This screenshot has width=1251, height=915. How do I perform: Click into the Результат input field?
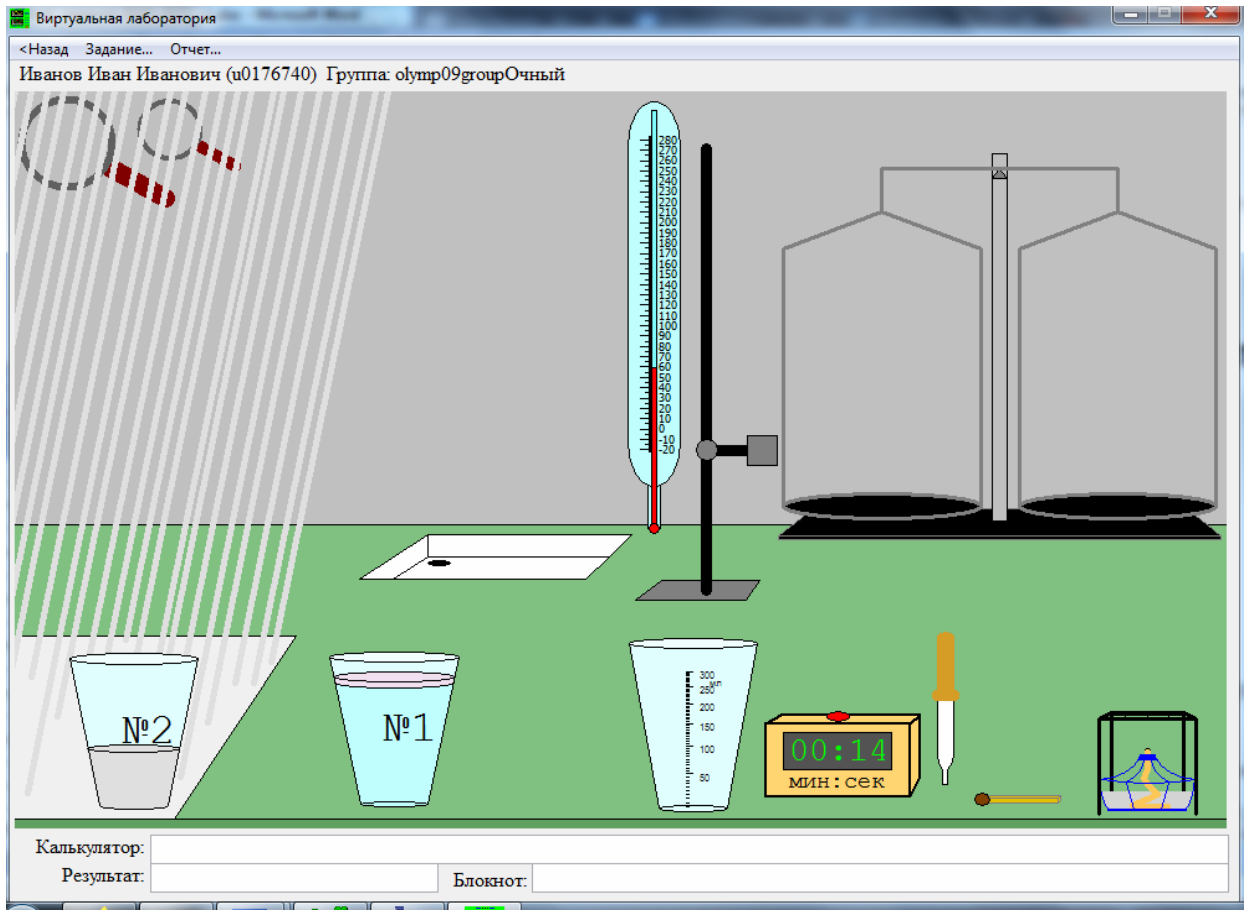294,878
